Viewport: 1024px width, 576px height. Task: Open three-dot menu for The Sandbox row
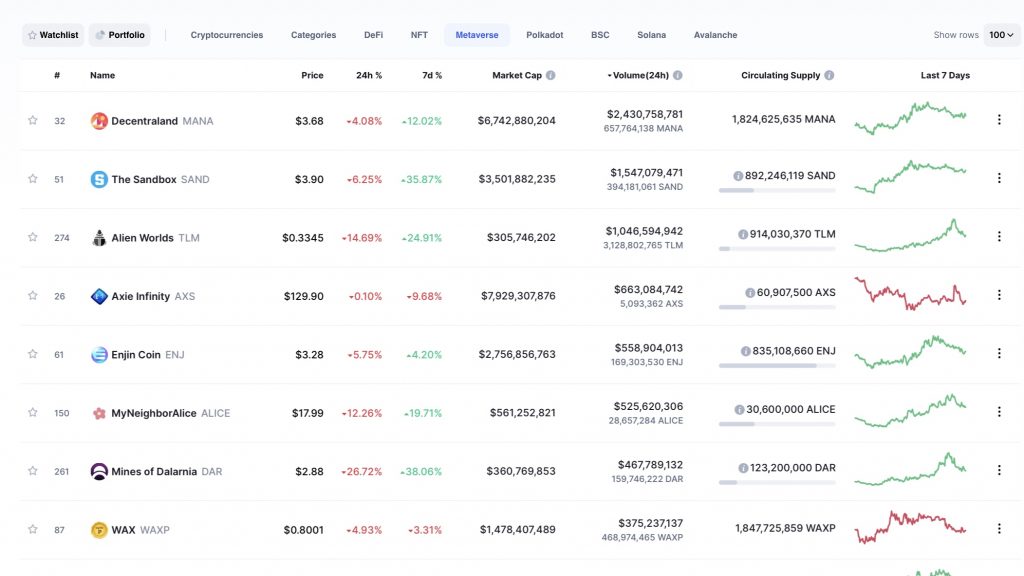pos(999,178)
